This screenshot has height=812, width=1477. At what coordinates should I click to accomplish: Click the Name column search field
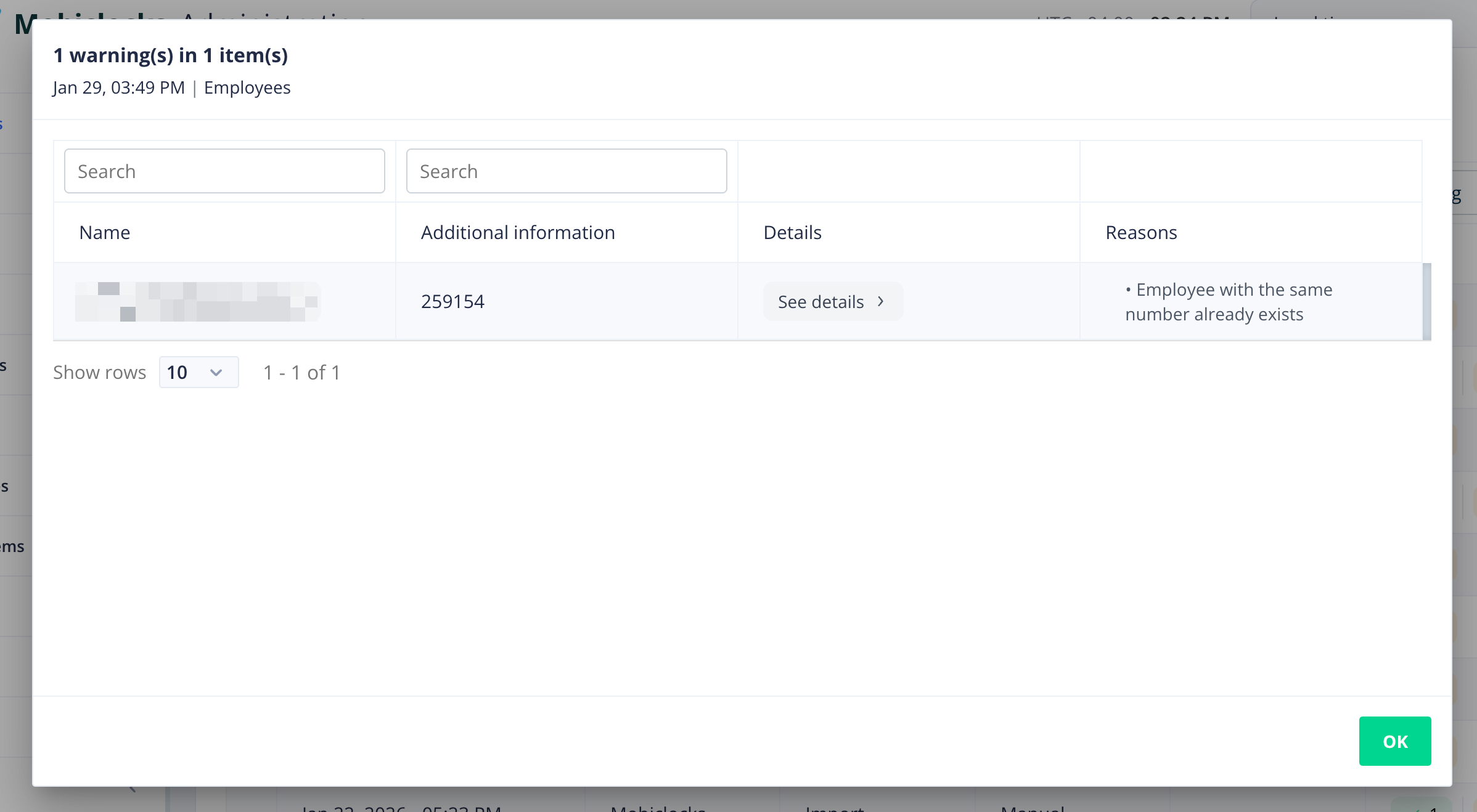224,171
